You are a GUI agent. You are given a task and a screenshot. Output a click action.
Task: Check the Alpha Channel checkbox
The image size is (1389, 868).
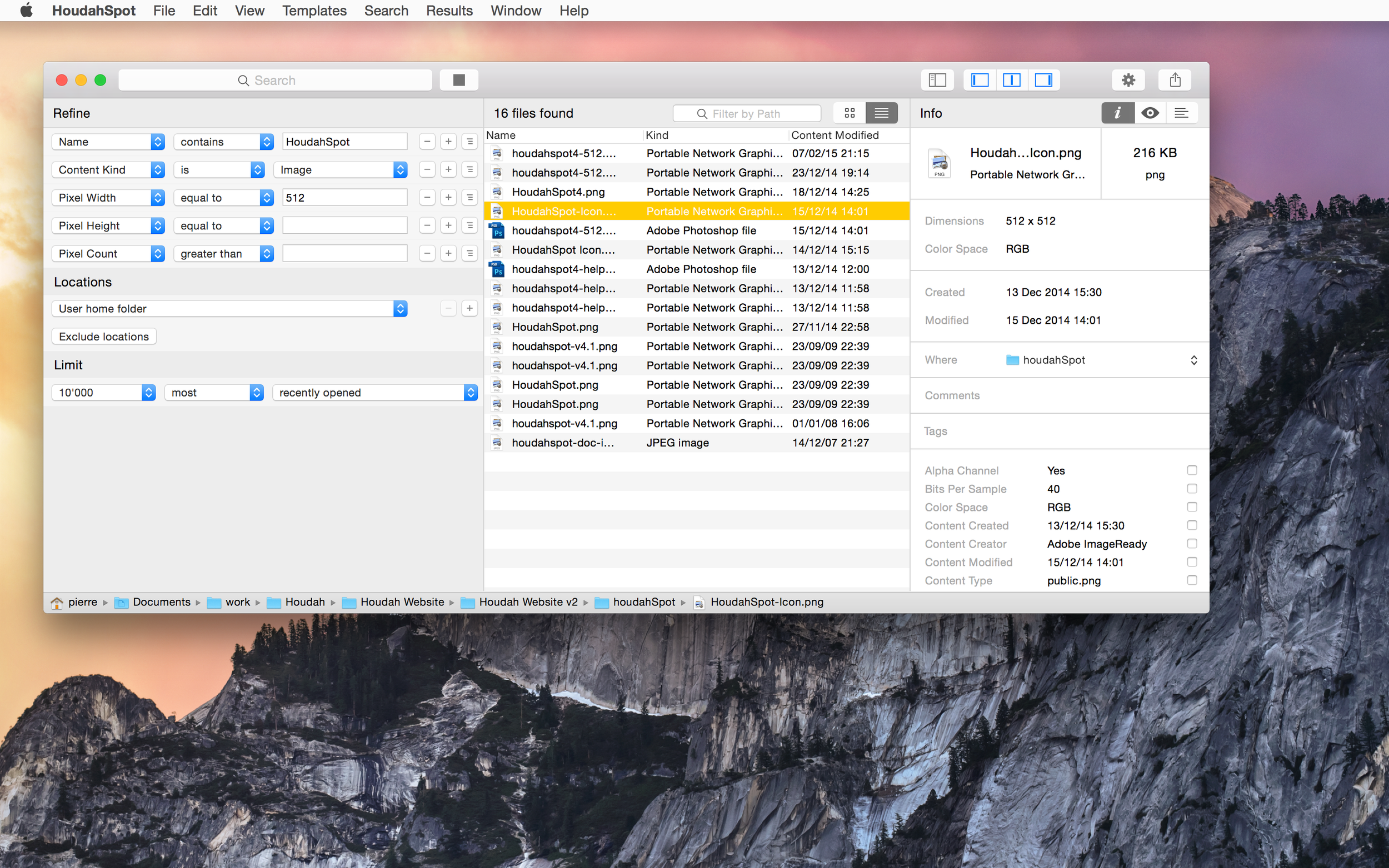click(1191, 470)
